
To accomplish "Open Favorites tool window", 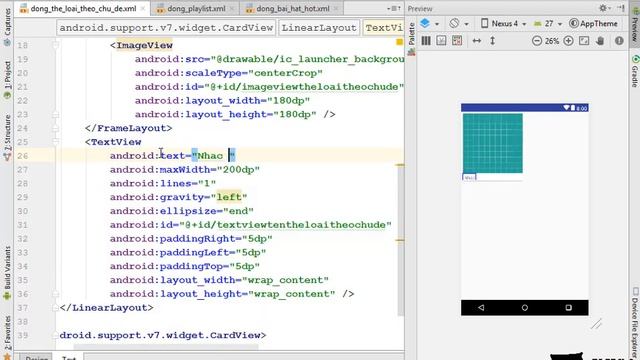I will click(7, 337).
